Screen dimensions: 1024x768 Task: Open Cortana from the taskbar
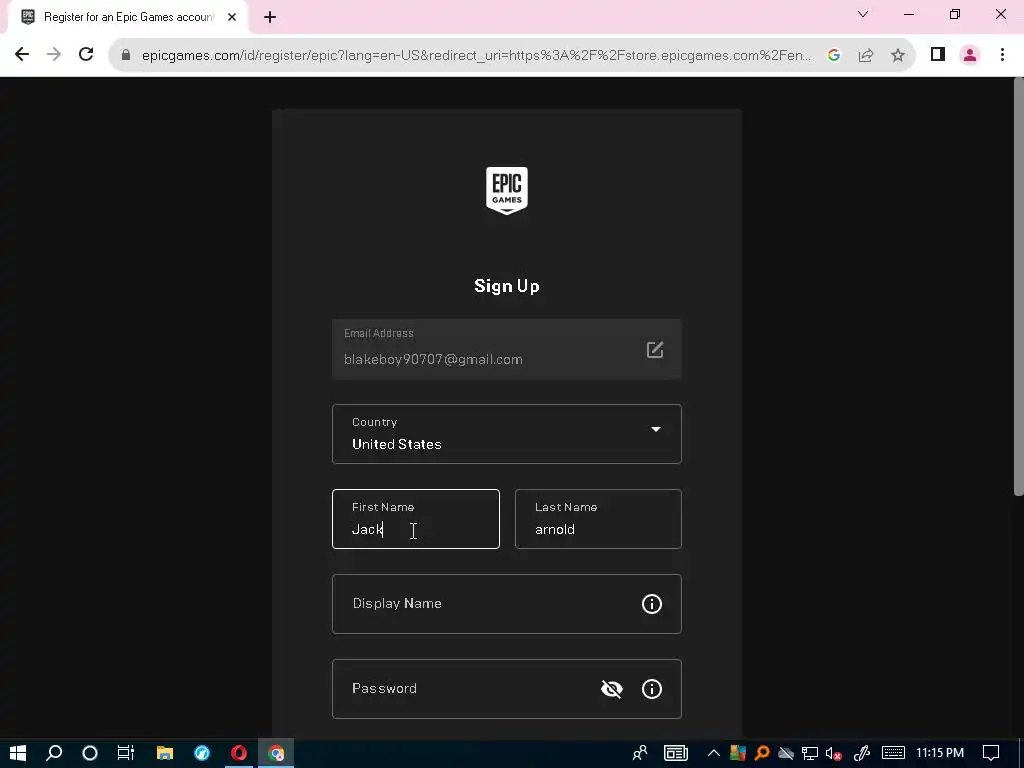click(x=90, y=753)
